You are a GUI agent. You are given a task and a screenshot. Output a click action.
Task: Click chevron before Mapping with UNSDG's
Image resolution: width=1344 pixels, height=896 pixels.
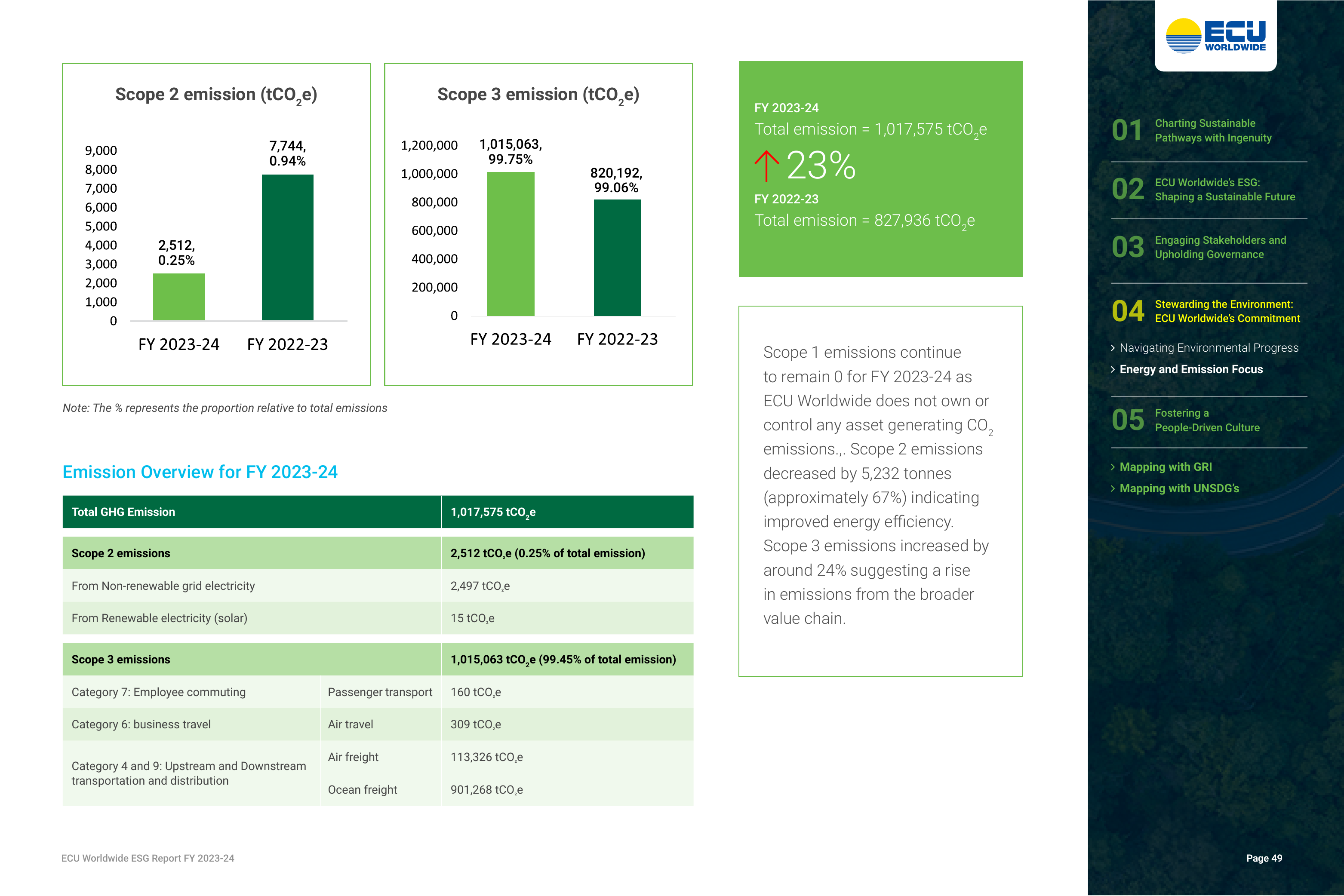(x=1113, y=488)
